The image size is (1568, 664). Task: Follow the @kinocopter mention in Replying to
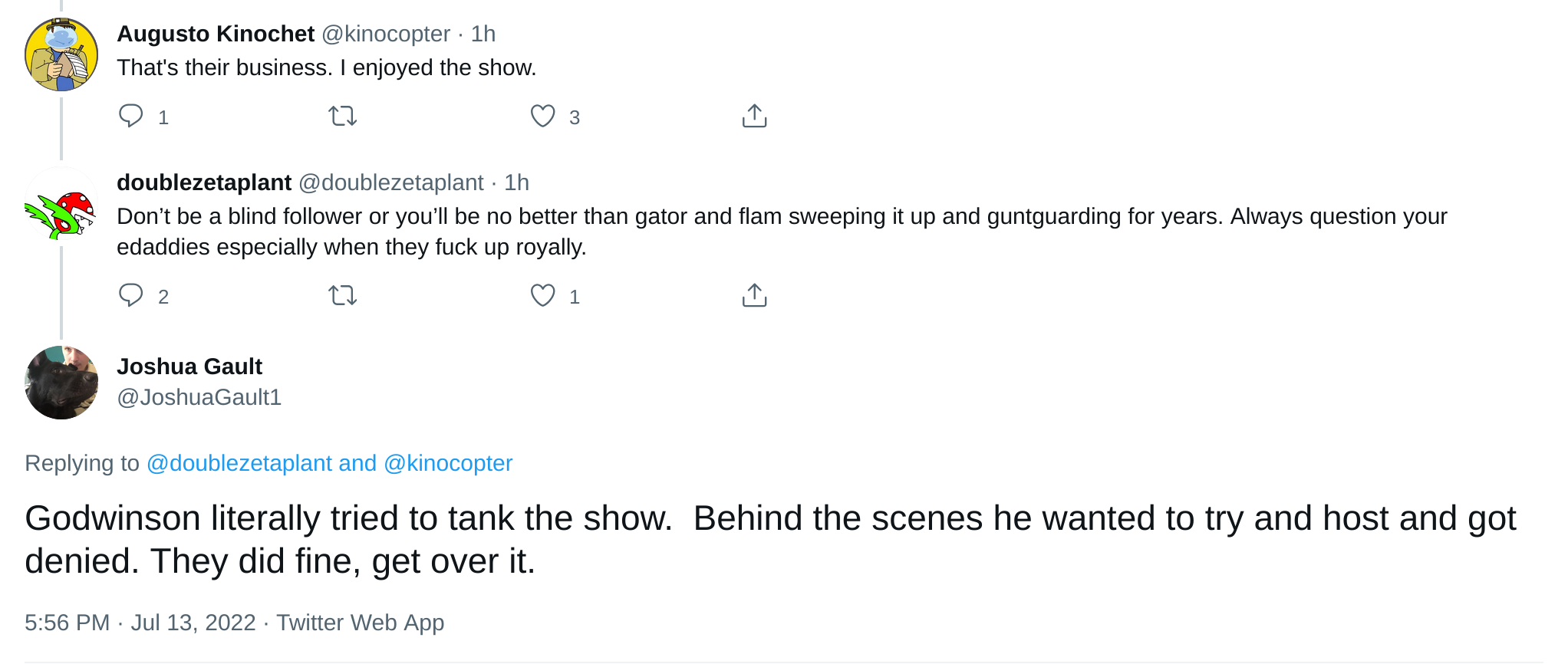[448, 463]
